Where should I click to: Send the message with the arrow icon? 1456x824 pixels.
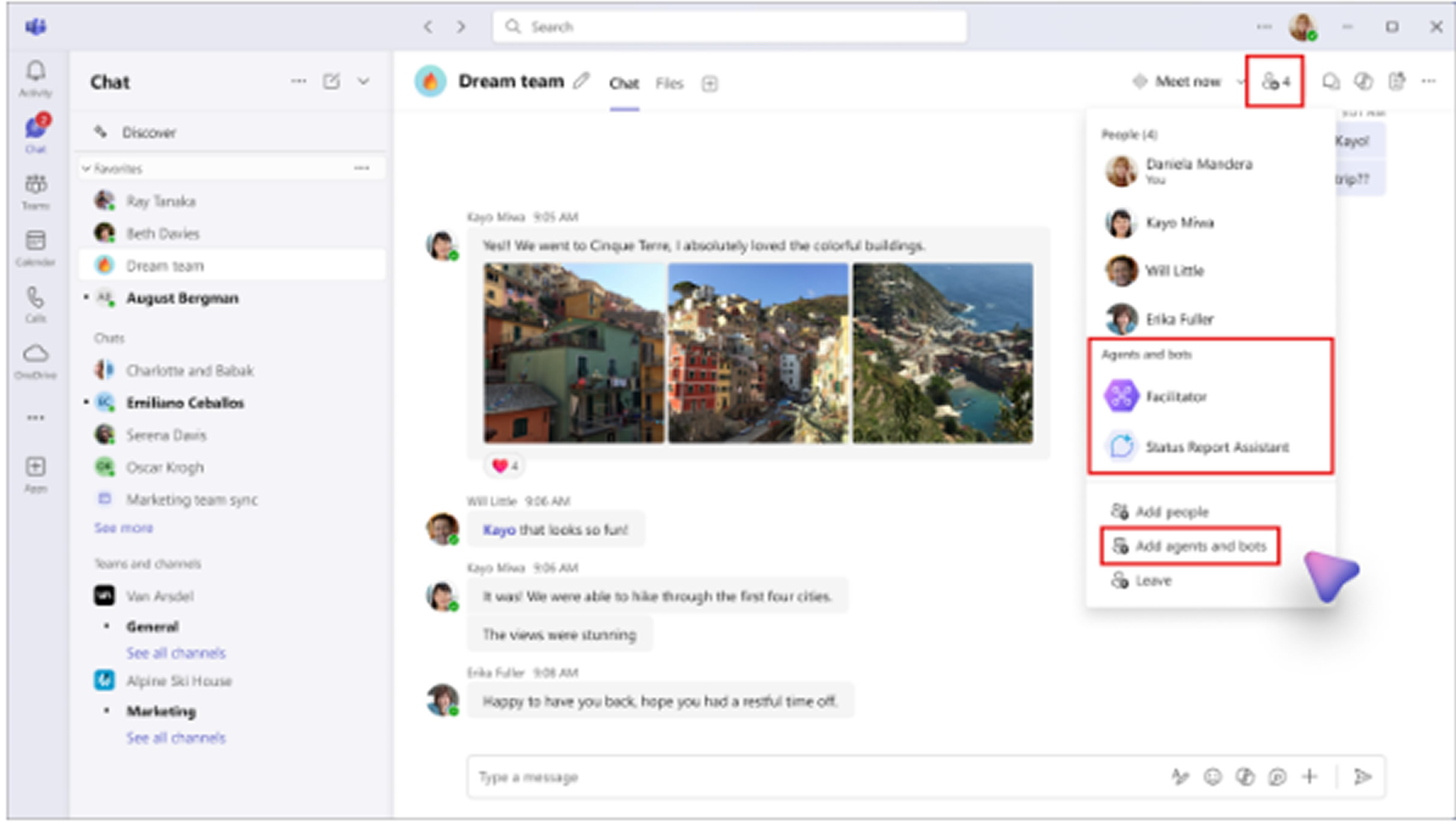pos(1362,777)
